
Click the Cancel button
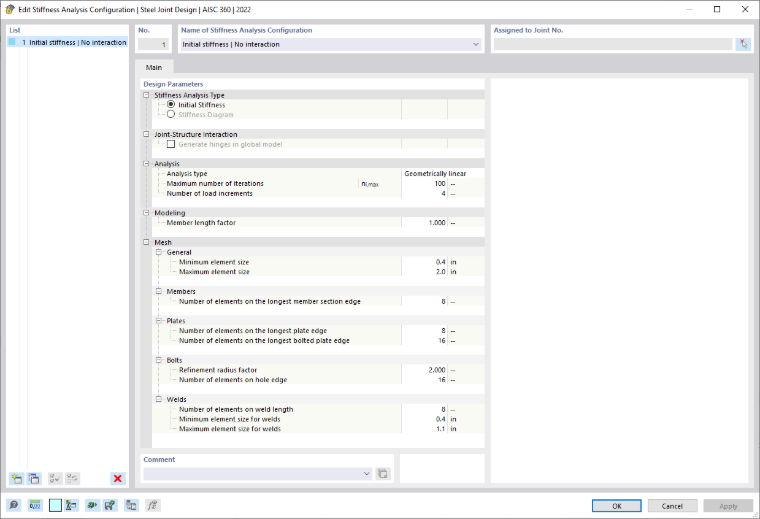click(672, 506)
